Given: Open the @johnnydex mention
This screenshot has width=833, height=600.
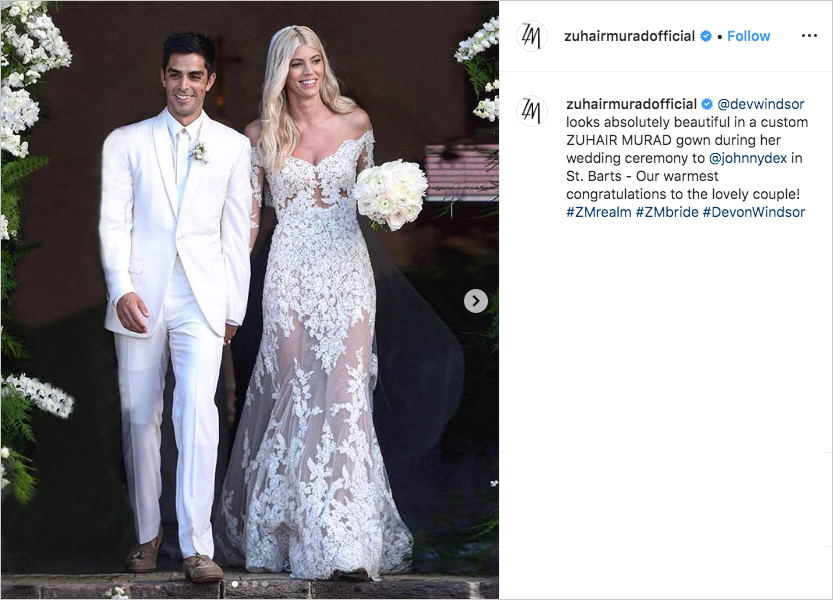Looking at the screenshot, I should click(748, 158).
